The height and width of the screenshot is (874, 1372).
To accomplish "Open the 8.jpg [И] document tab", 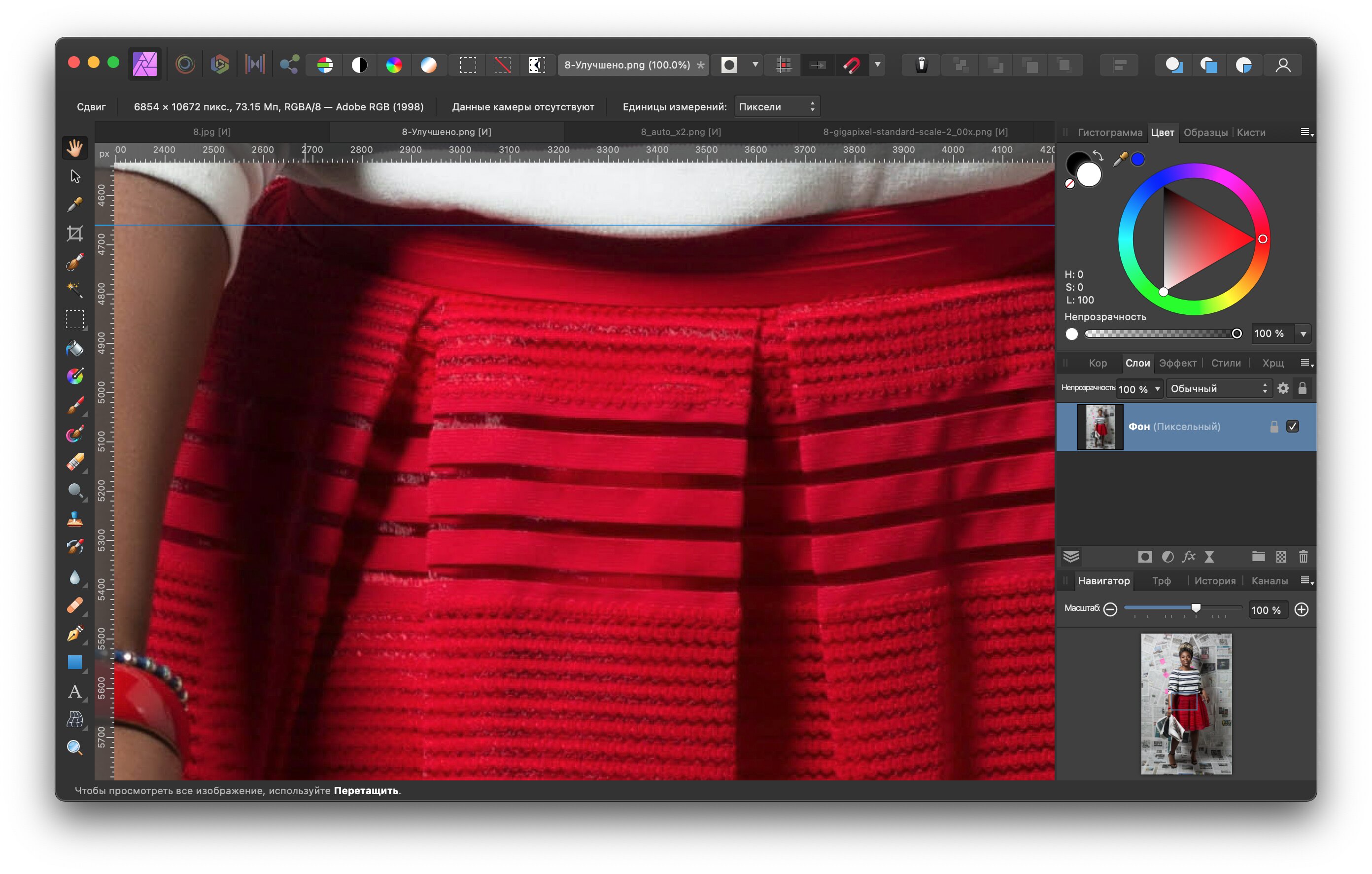I will (212, 132).
